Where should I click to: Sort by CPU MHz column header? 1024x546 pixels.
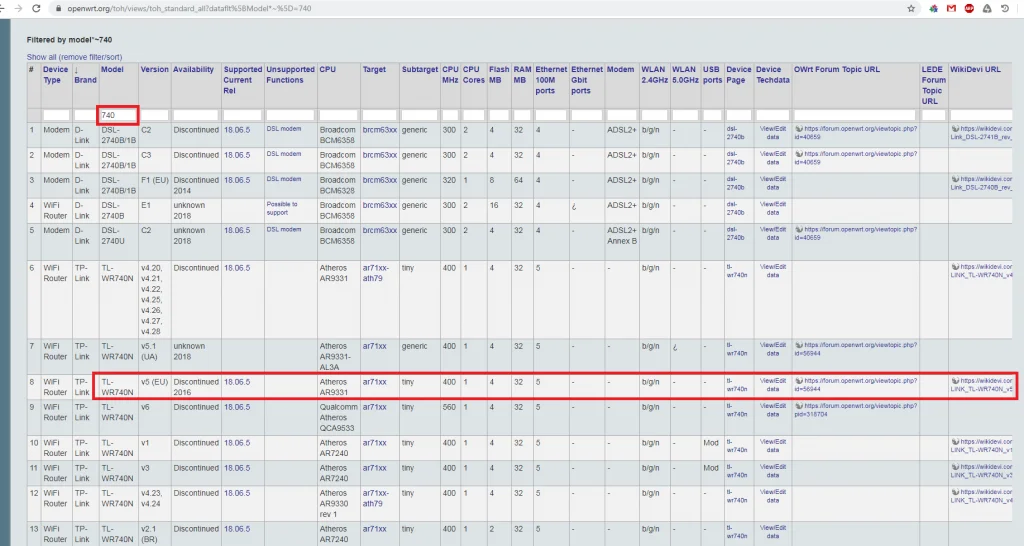point(450,75)
